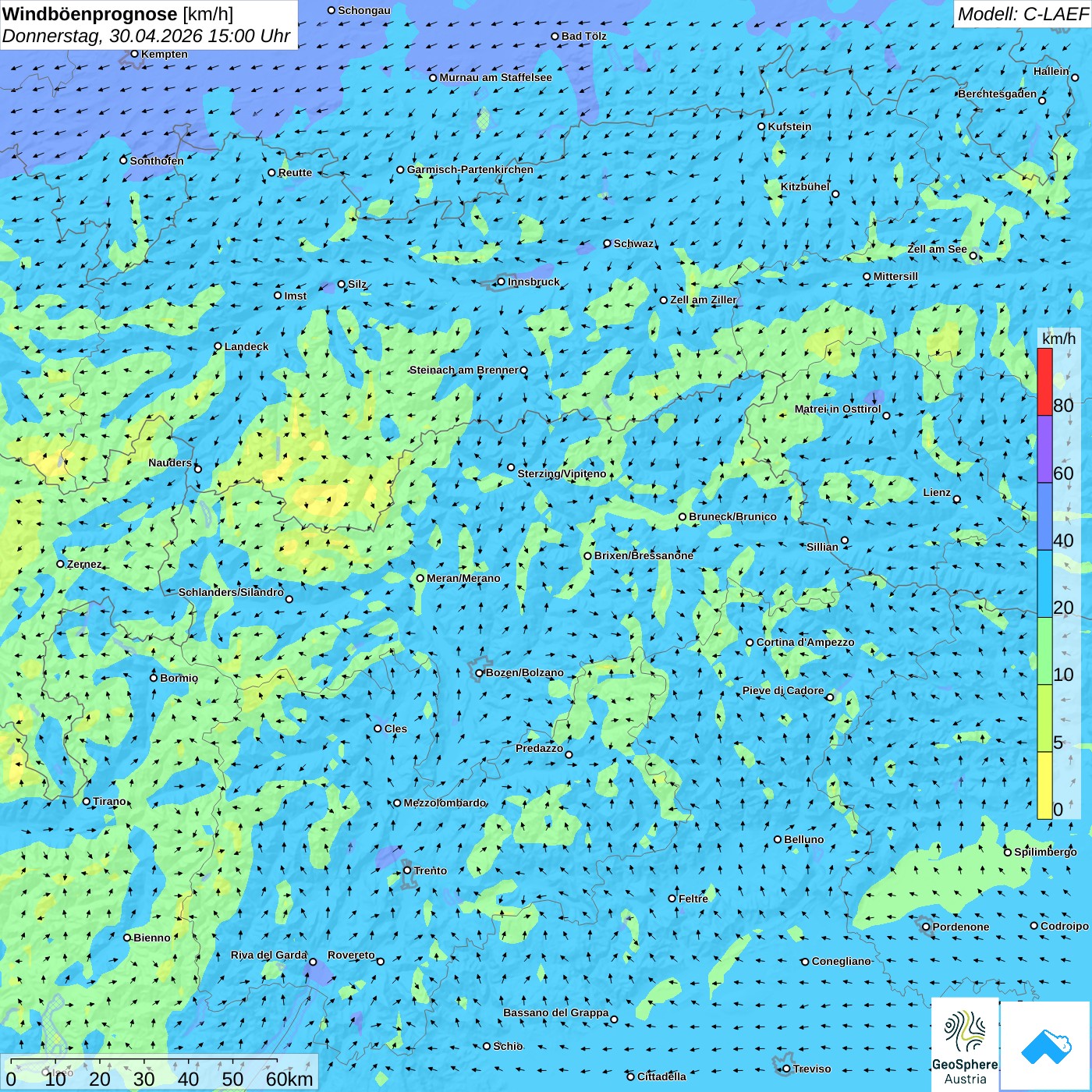Click the Sterzing/Vipiteno label
The image size is (1092, 1092).
click(x=562, y=473)
